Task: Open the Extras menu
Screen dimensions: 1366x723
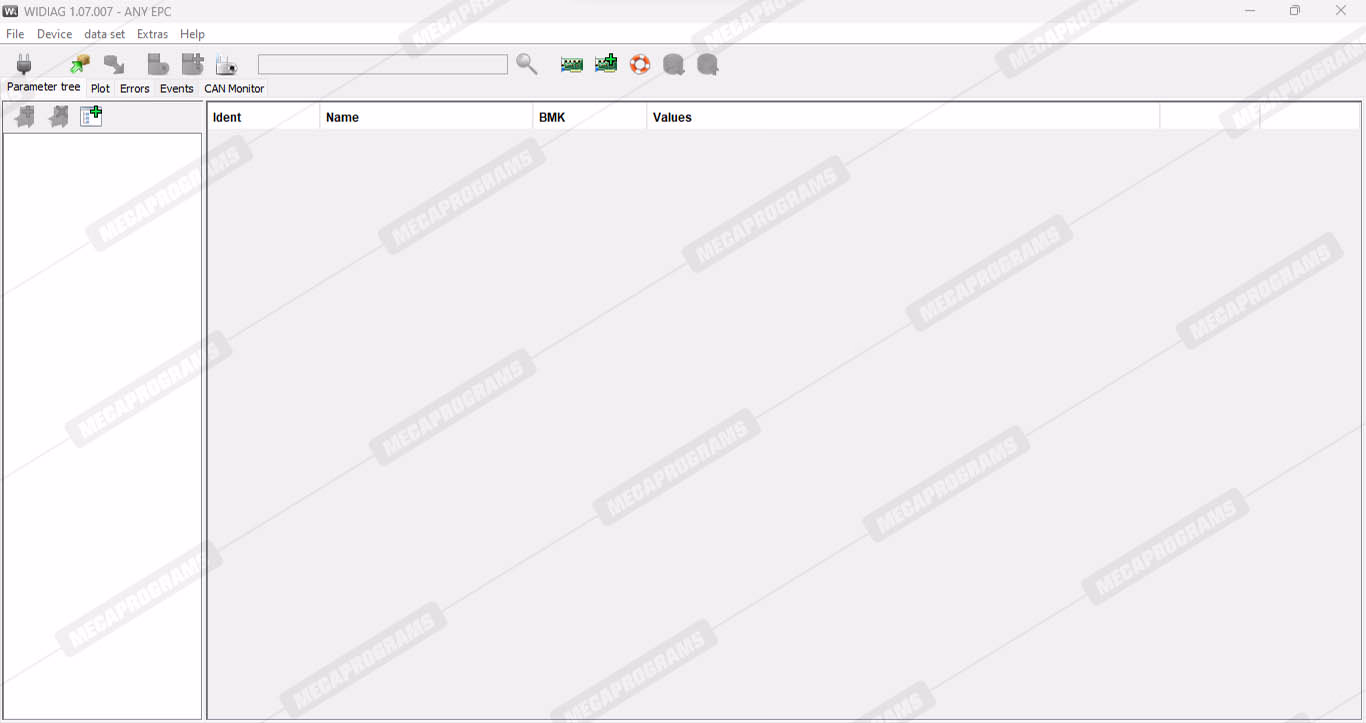Action: (152, 34)
